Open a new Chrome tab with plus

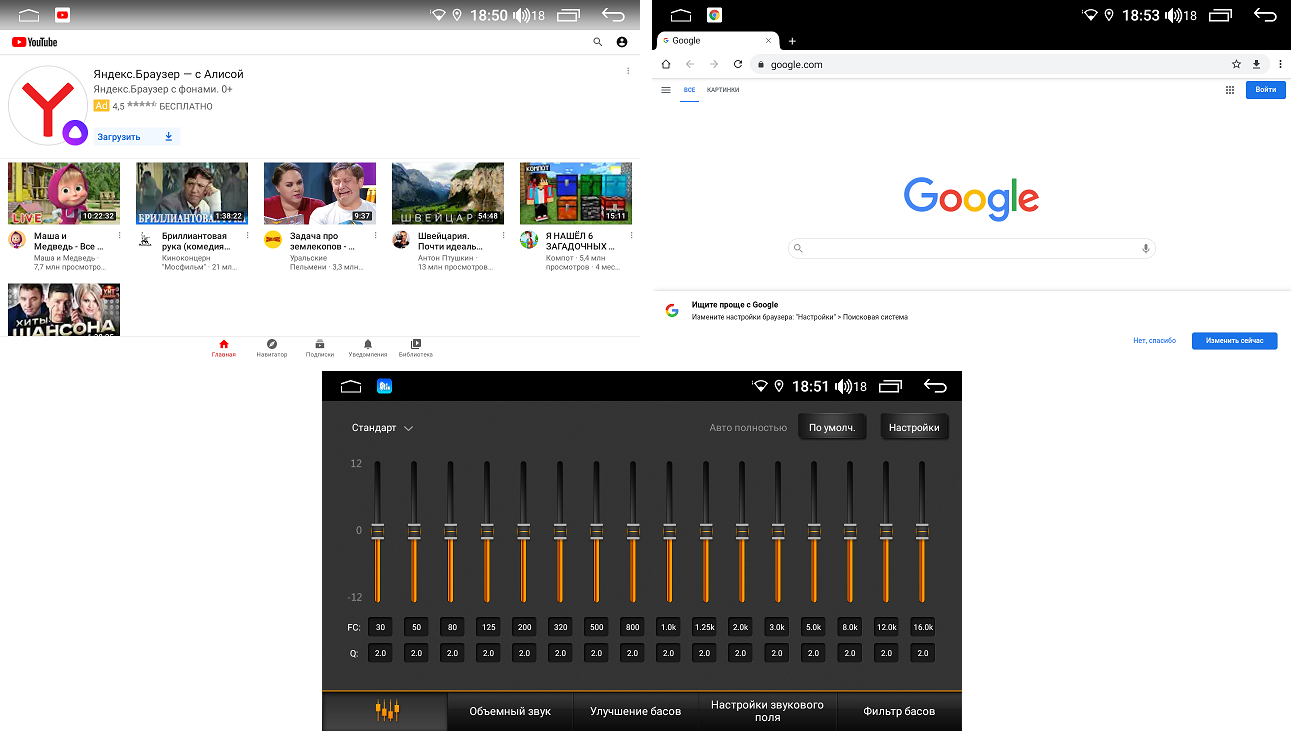point(792,41)
